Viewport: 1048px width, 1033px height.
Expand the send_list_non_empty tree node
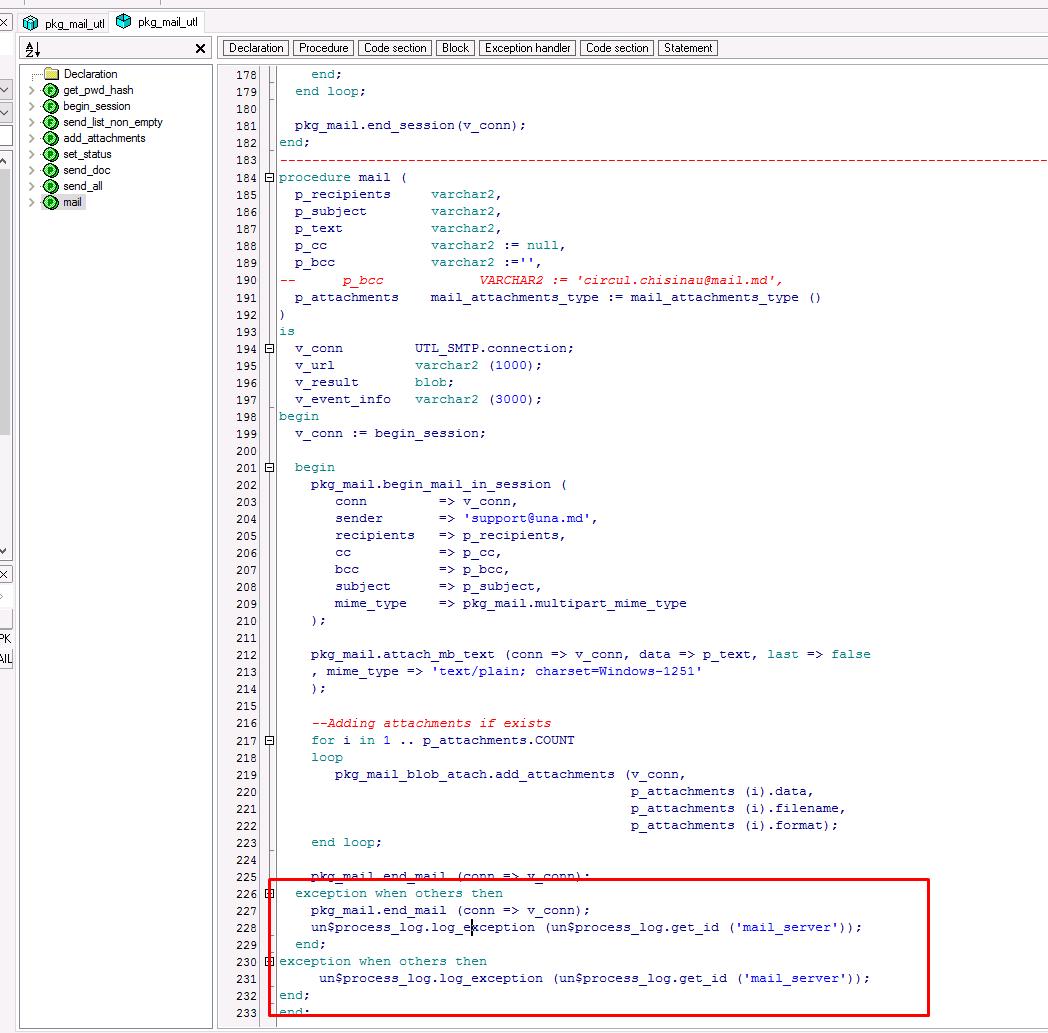(31, 122)
